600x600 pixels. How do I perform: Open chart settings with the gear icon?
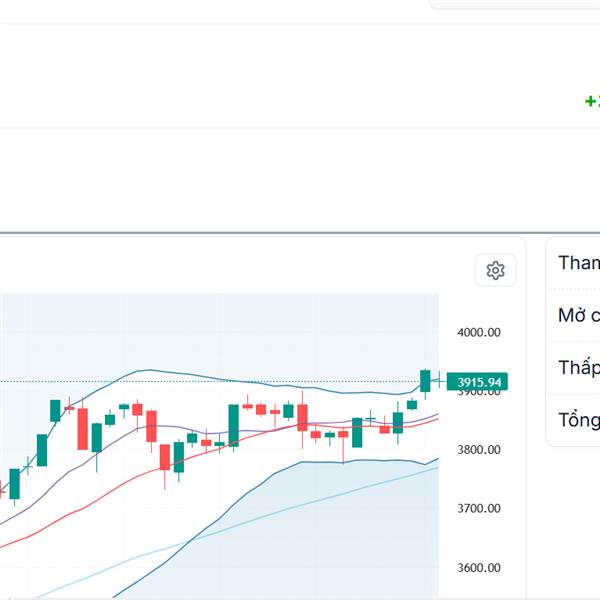click(495, 270)
